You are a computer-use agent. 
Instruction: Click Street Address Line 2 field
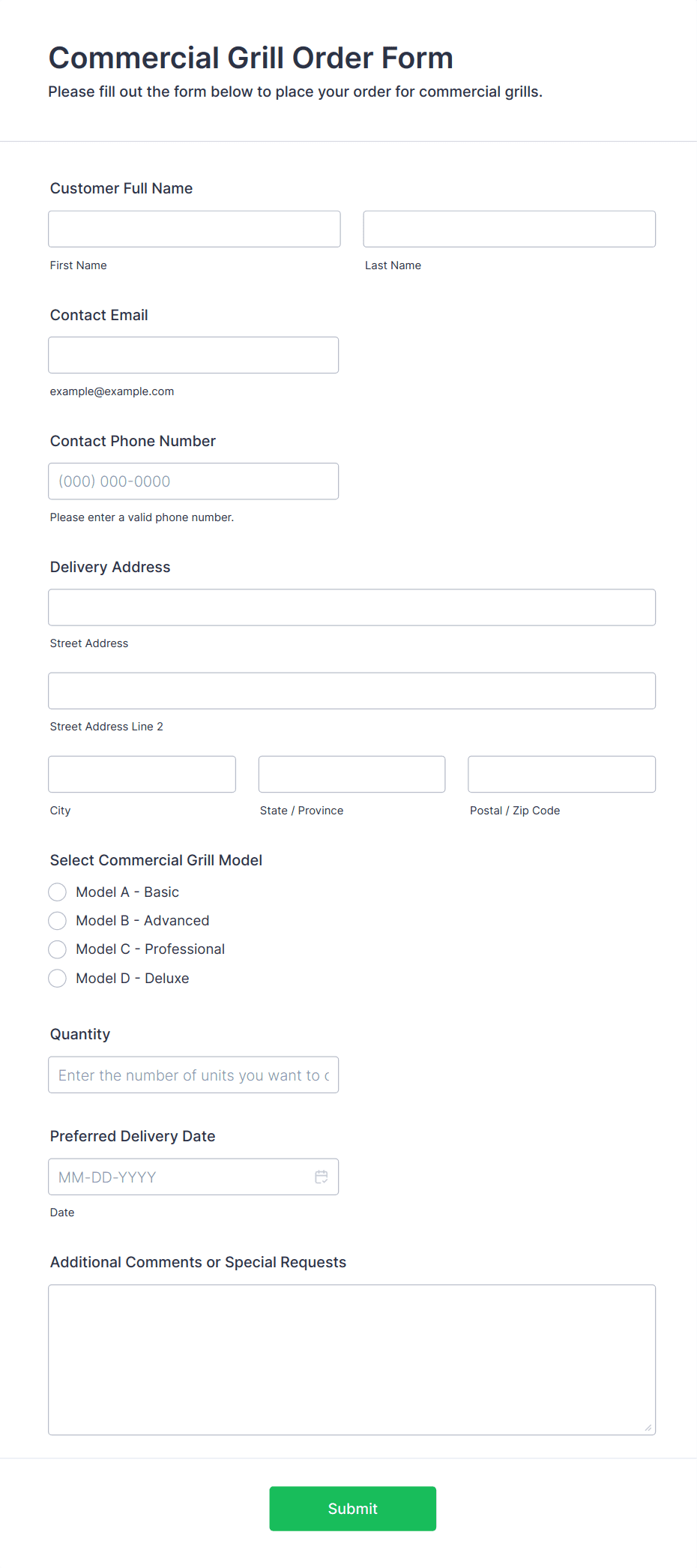click(x=351, y=691)
